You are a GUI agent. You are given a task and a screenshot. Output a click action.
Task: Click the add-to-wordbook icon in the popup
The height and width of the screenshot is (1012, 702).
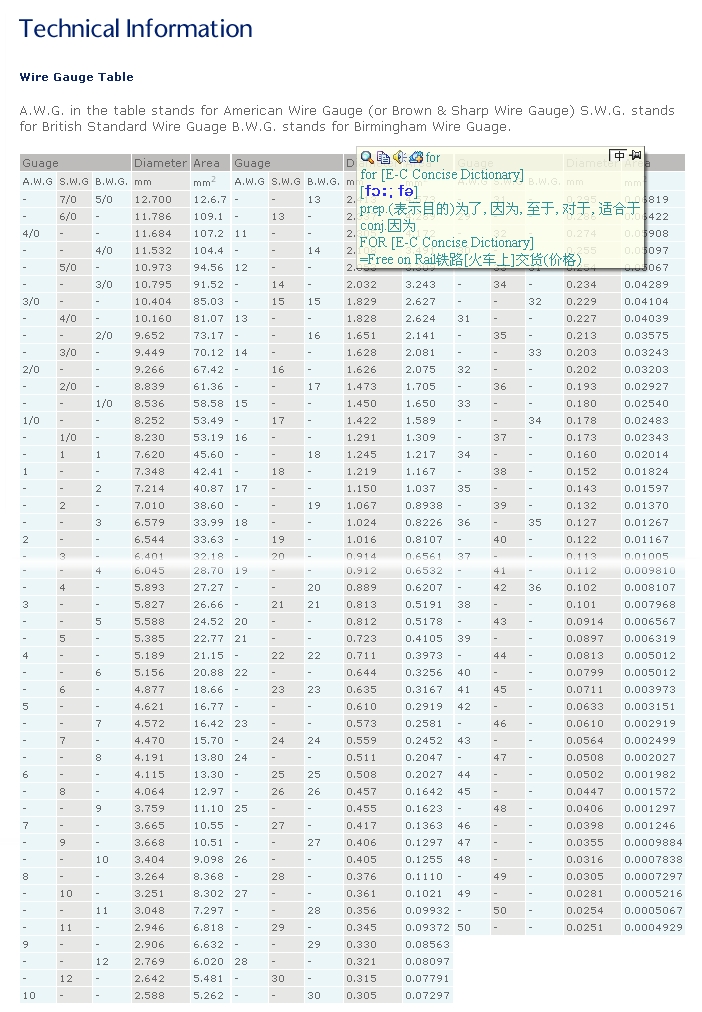pyautogui.click(x=416, y=157)
